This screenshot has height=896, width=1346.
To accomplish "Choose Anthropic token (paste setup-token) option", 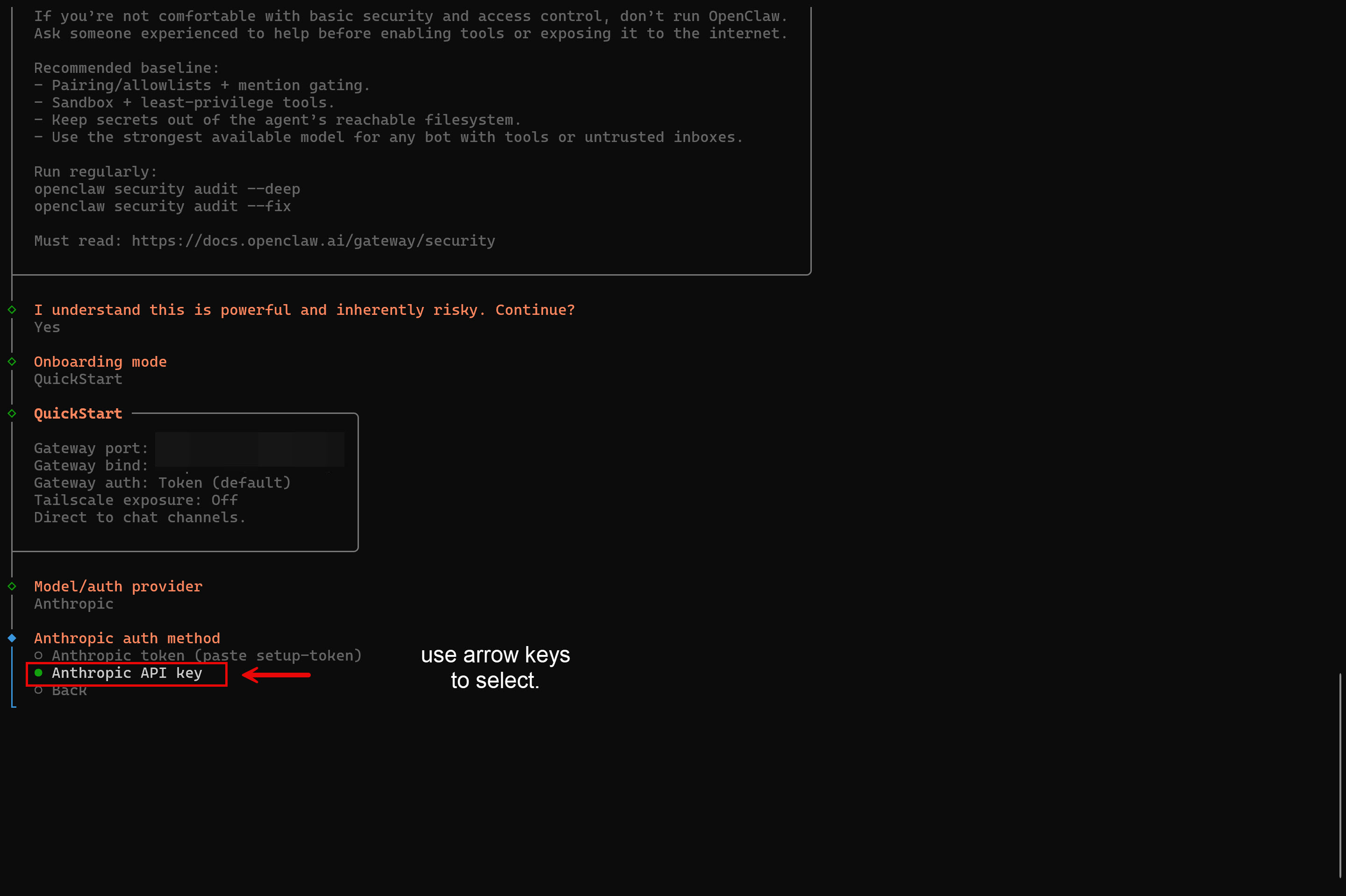I will coord(198,655).
